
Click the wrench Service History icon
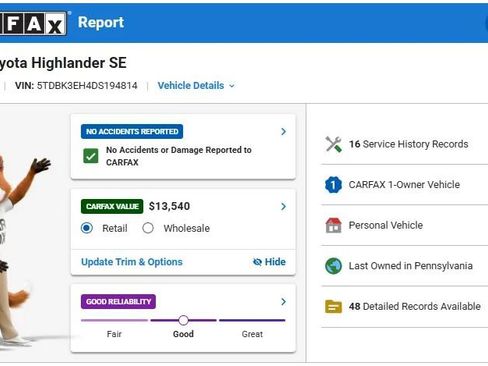pyautogui.click(x=333, y=144)
